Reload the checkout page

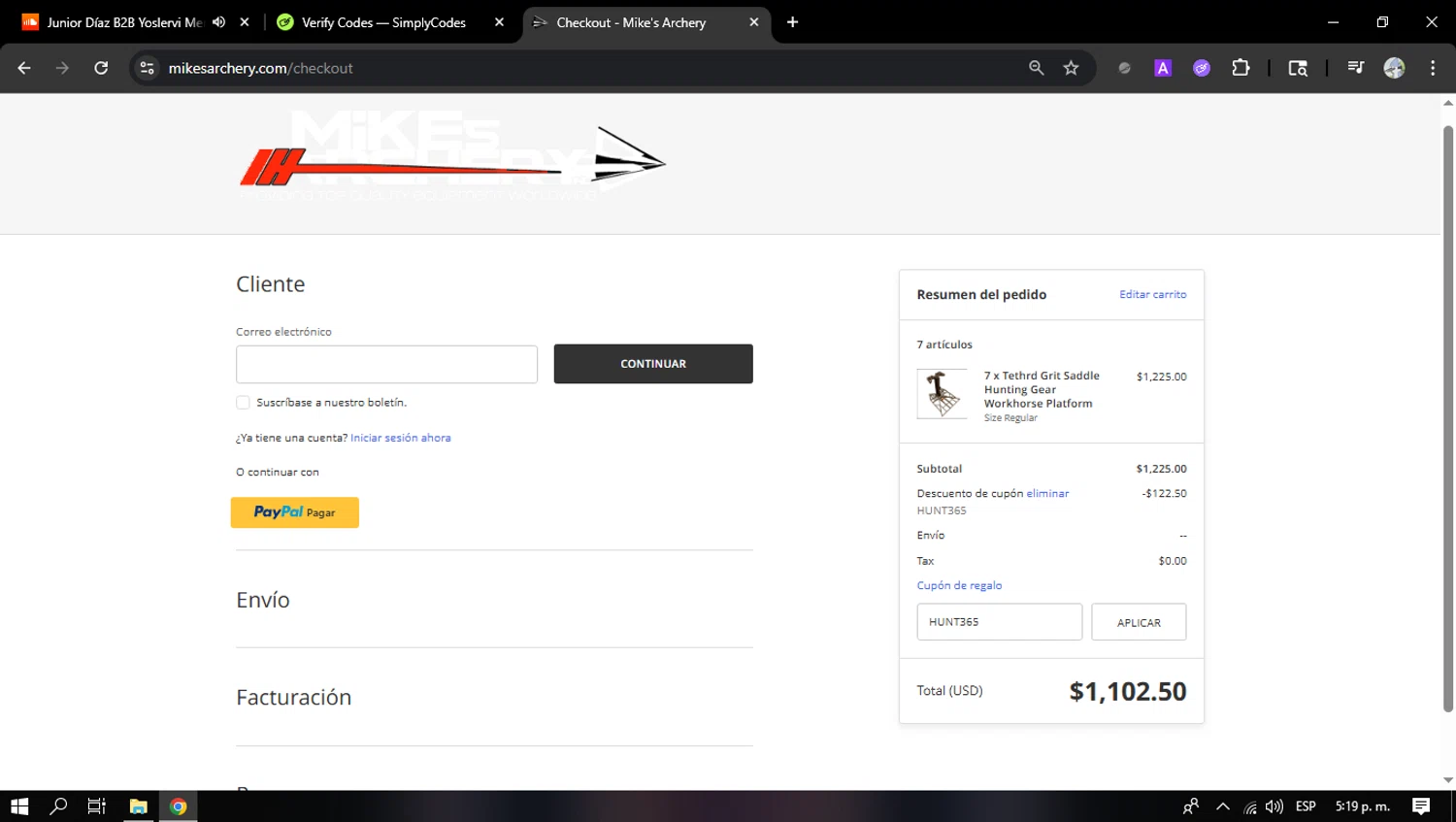pos(101,68)
